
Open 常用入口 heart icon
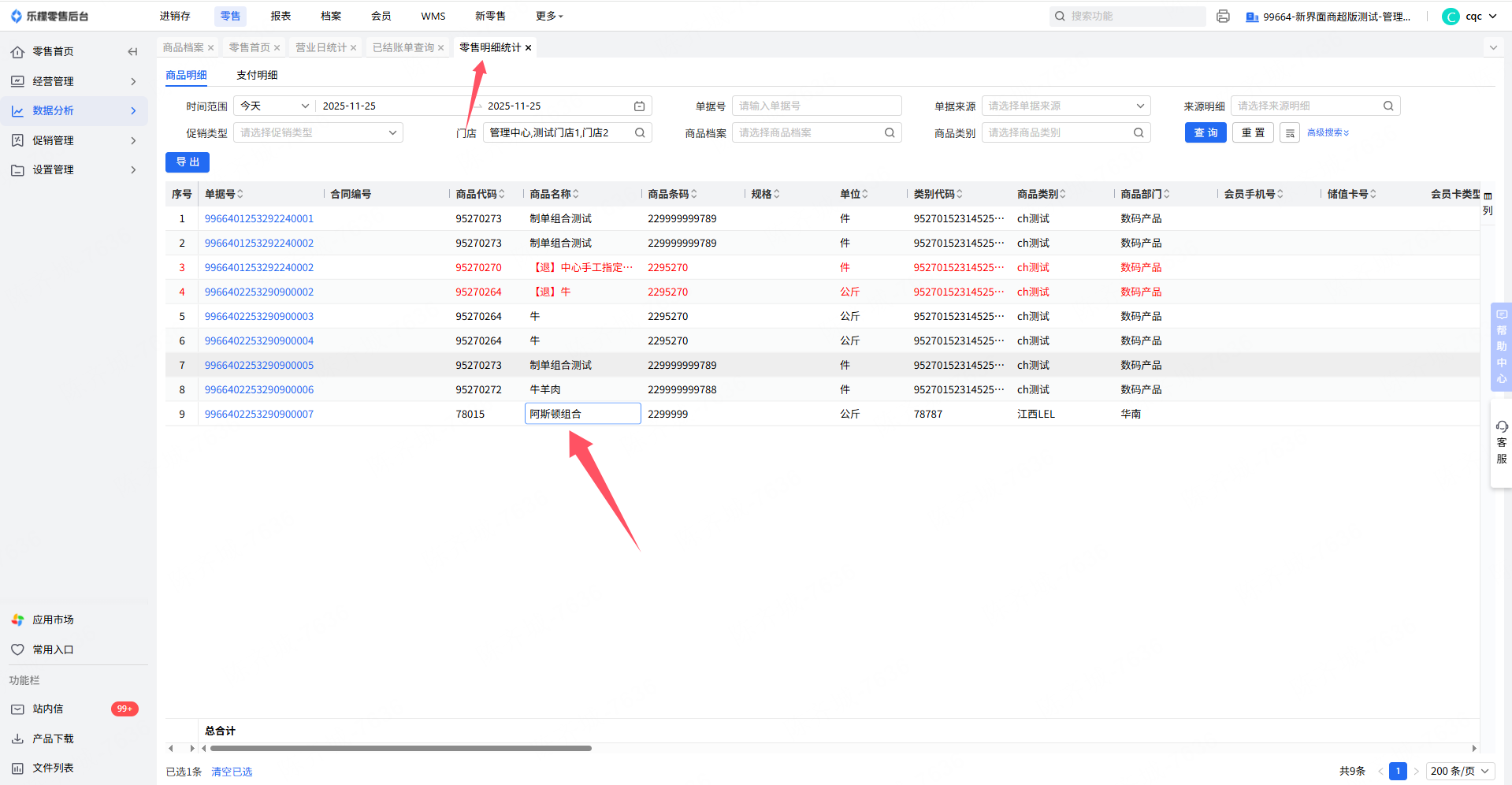click(x=17, y=649)
